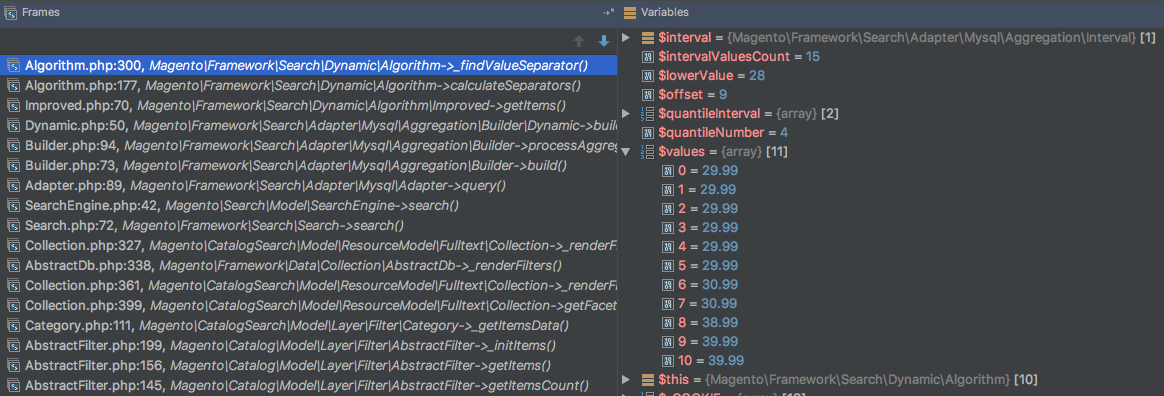Select the $offset variable icon
The height and width of the screenshot is (396, 1164).
(647, 94)
